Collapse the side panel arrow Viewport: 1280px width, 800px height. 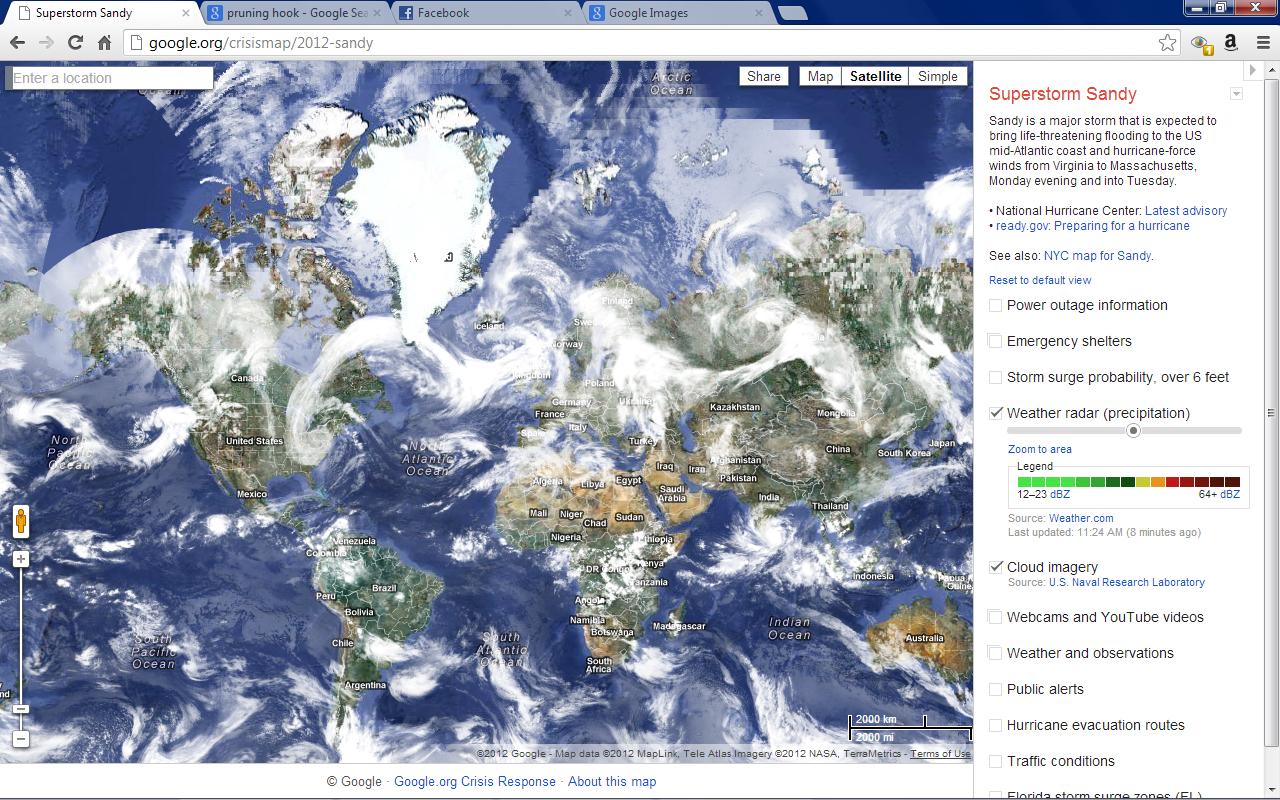pyautogui.click(x=1252, y=70)
